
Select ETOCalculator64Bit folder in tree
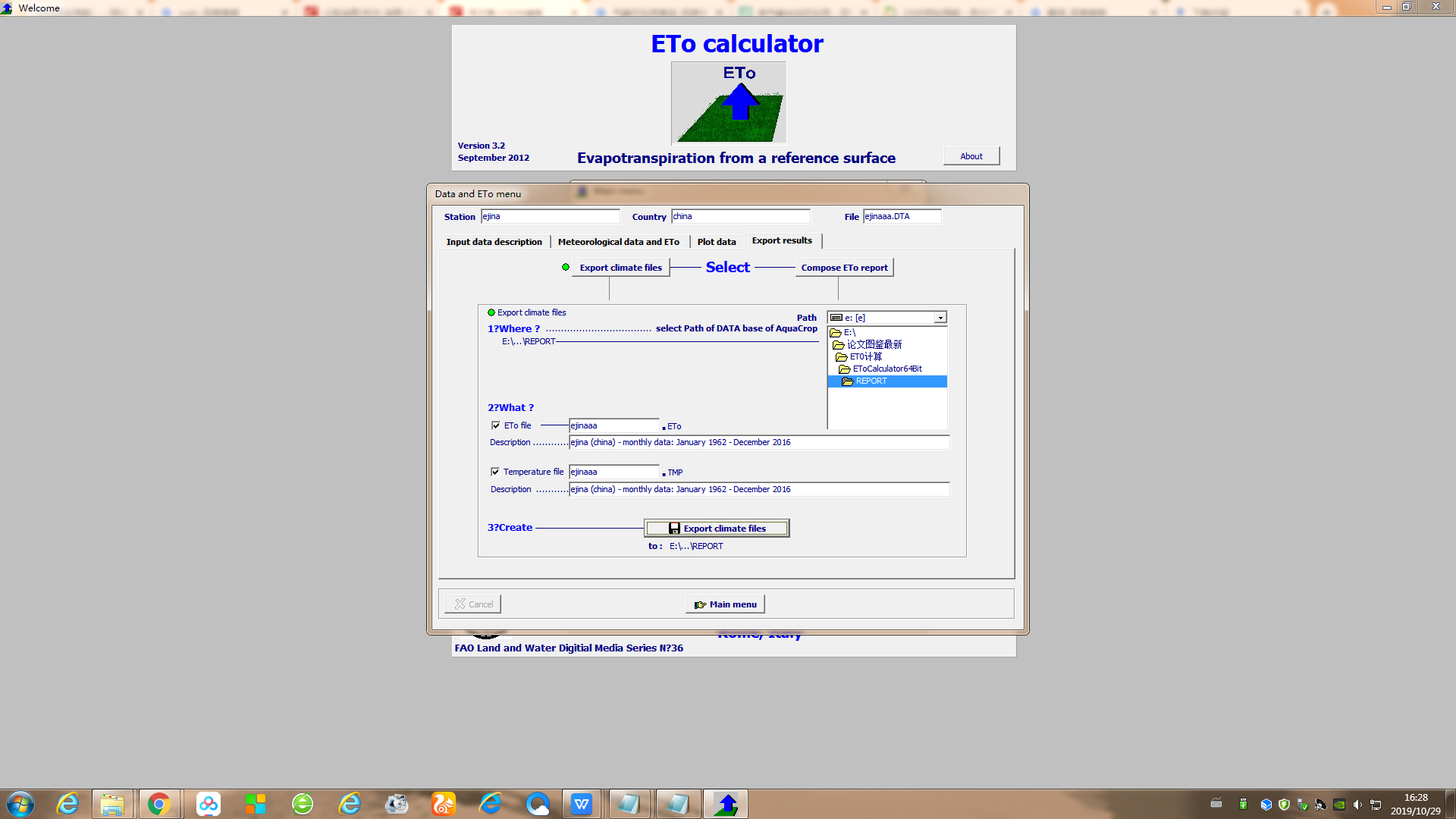point(886,369)
